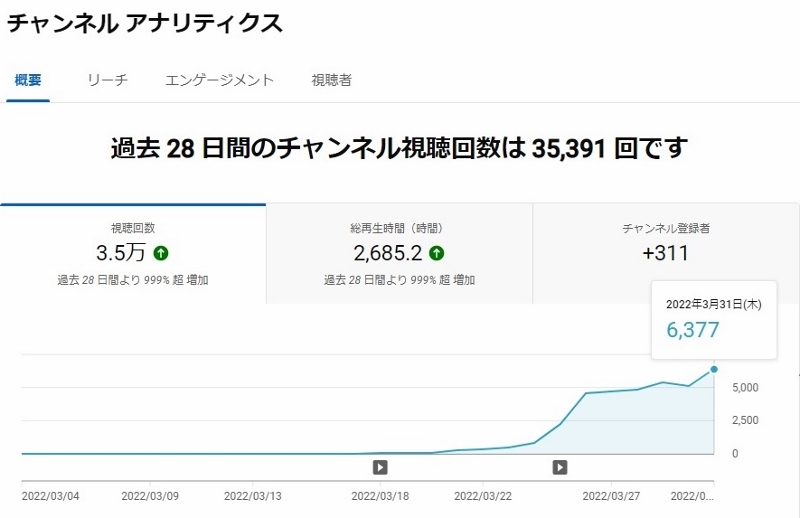This screenshot has width=800, height=518.
Task: Go to the 視聴者 tab
Action: pyautogui.click(x=332, y=80)
